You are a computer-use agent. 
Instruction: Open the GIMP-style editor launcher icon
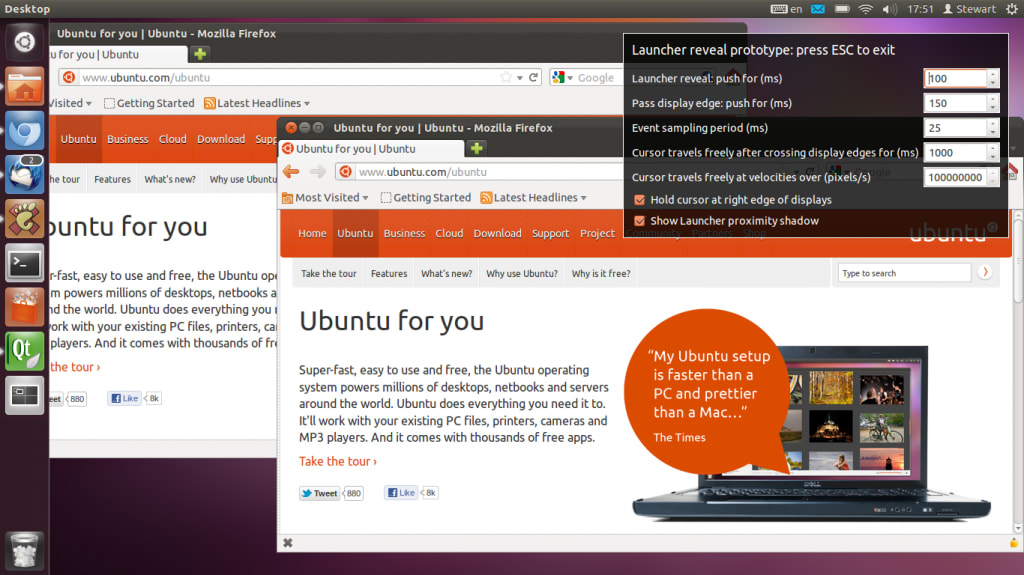tap(24, 219)
